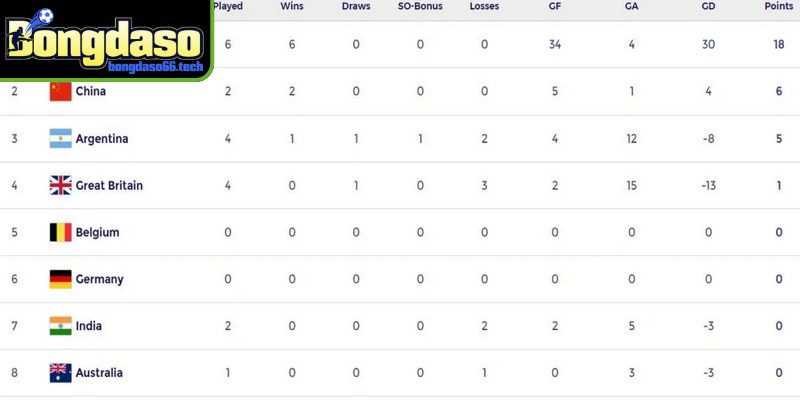Select the Germany team name

(99, 280)
